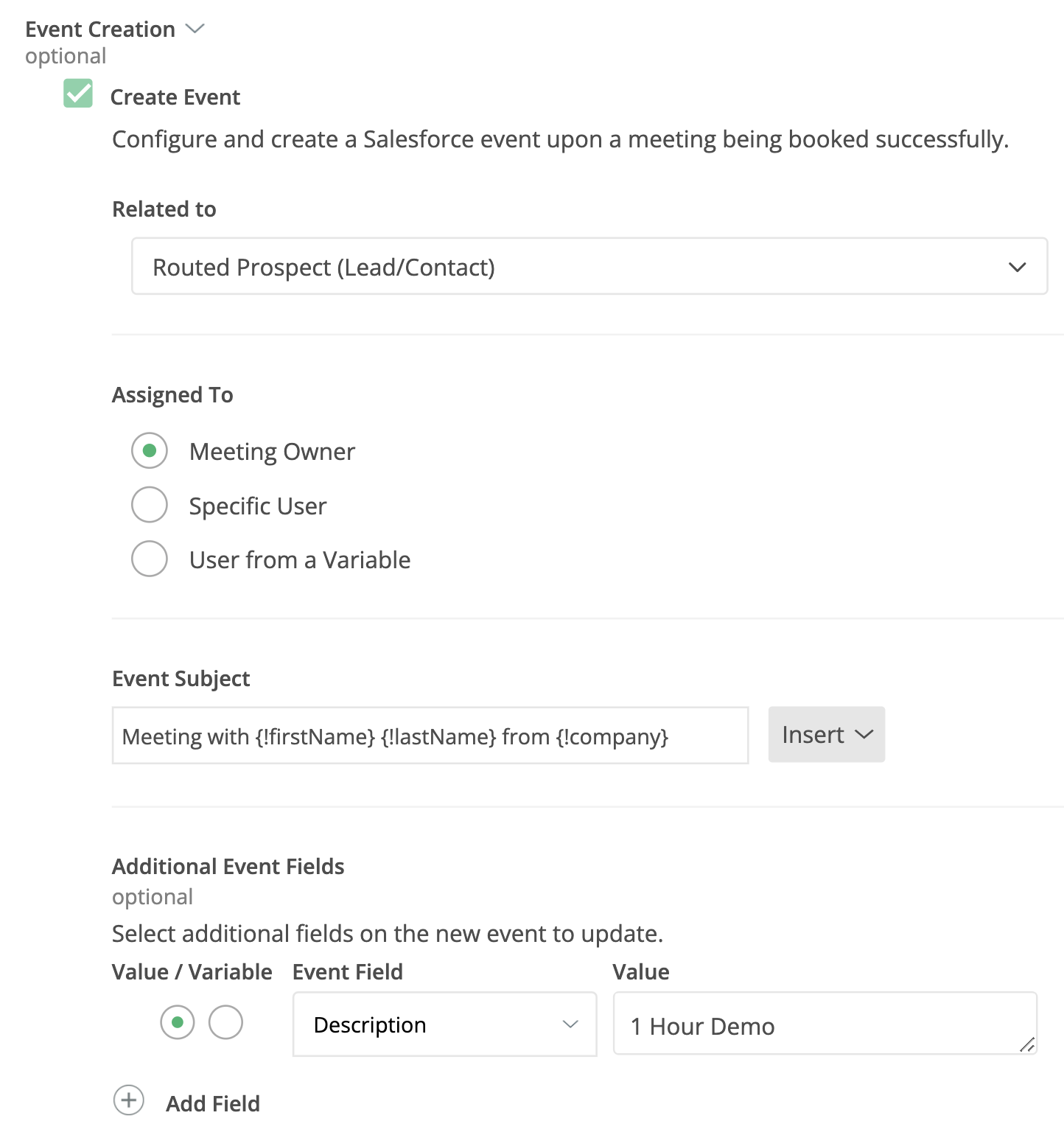Uncheck the Create Event checkbox
1064x1135 pixels.
click(x=78, y=94)
